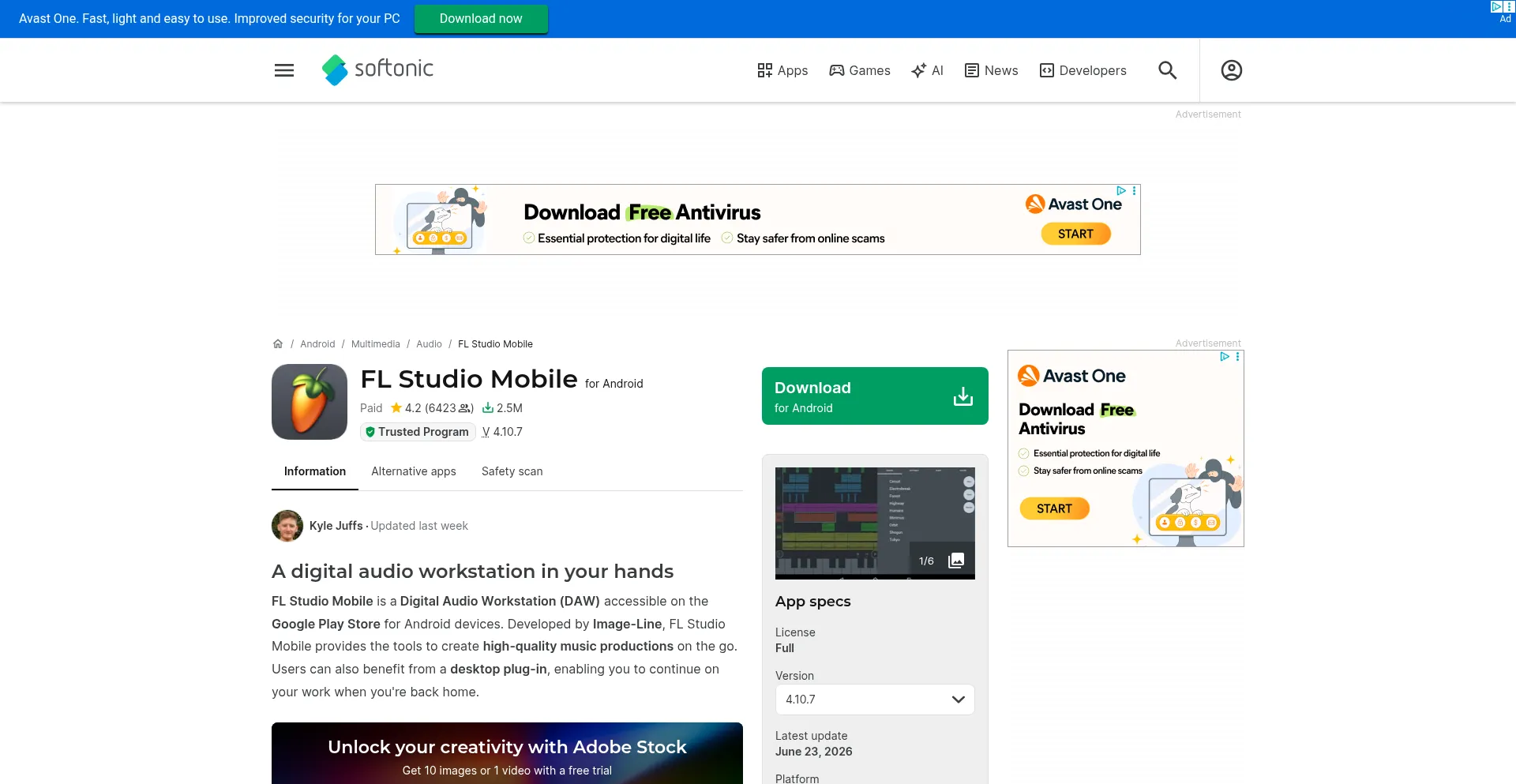Click START in horizontal Avast ad
This screenshot has height=784, width=1516.
tap(1075, 234)
